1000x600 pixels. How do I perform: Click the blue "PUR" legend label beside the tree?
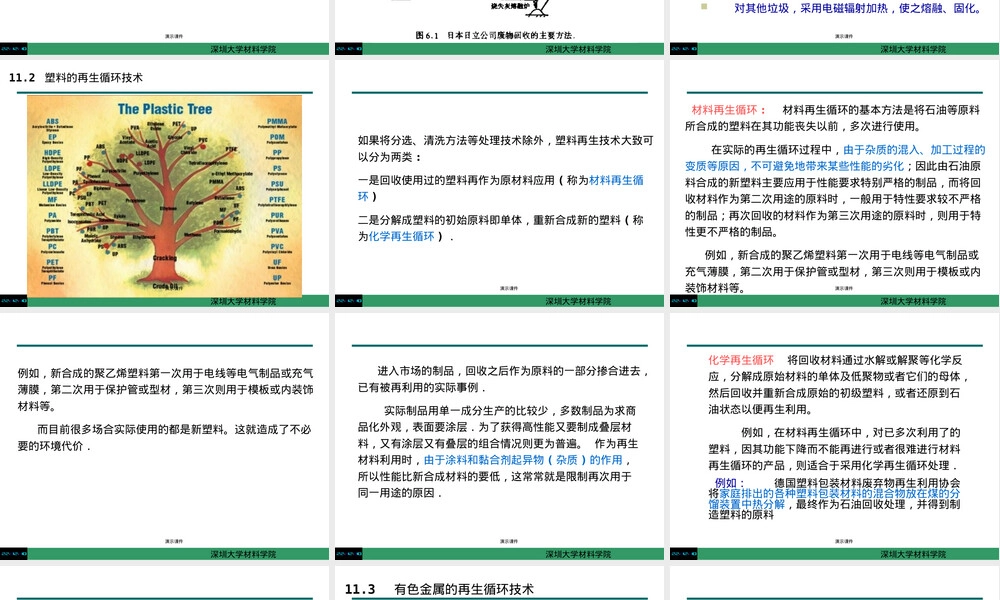point(277,216)
